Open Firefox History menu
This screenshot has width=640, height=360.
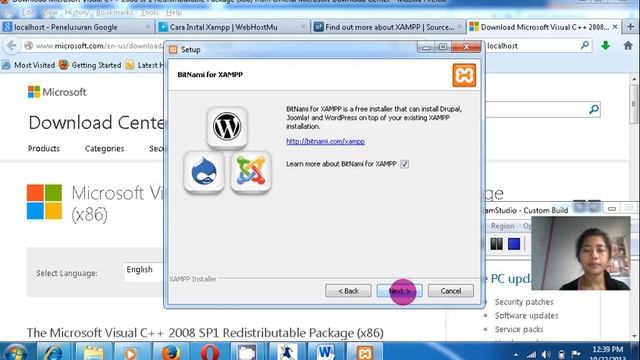pos(76,13)
